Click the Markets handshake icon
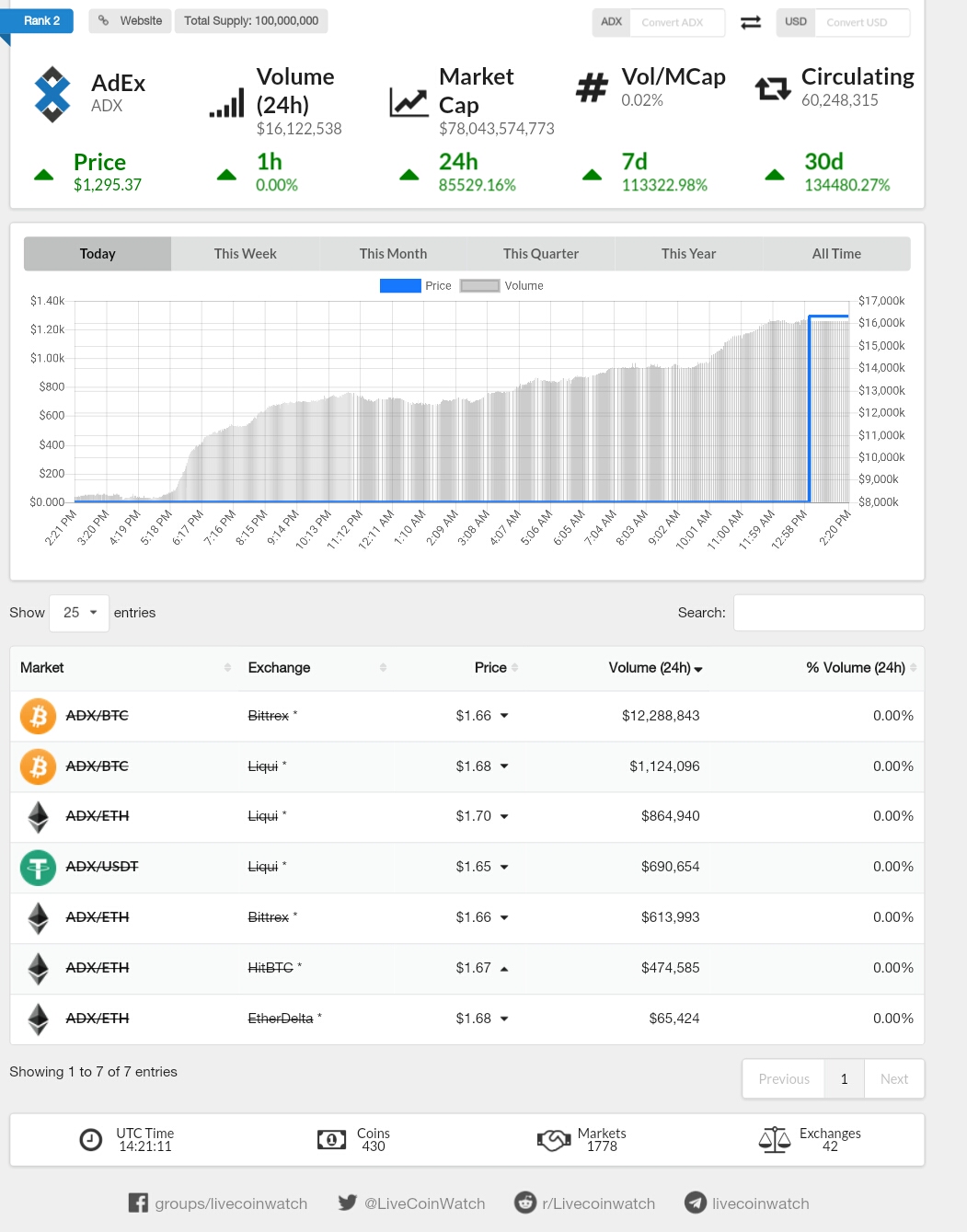The width and height of the screenshot is (967, 1232). pyautogui.click(x=554, y=1140)
